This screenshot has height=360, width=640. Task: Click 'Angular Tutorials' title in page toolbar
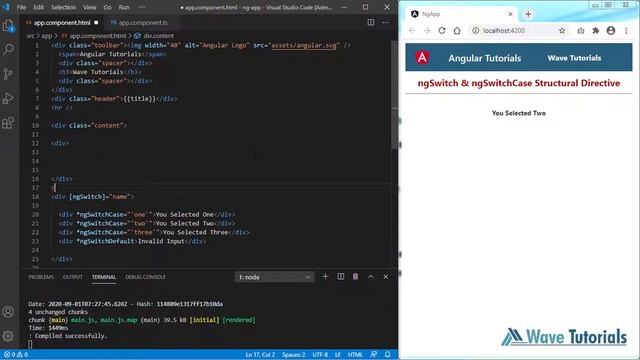(484, 58)
